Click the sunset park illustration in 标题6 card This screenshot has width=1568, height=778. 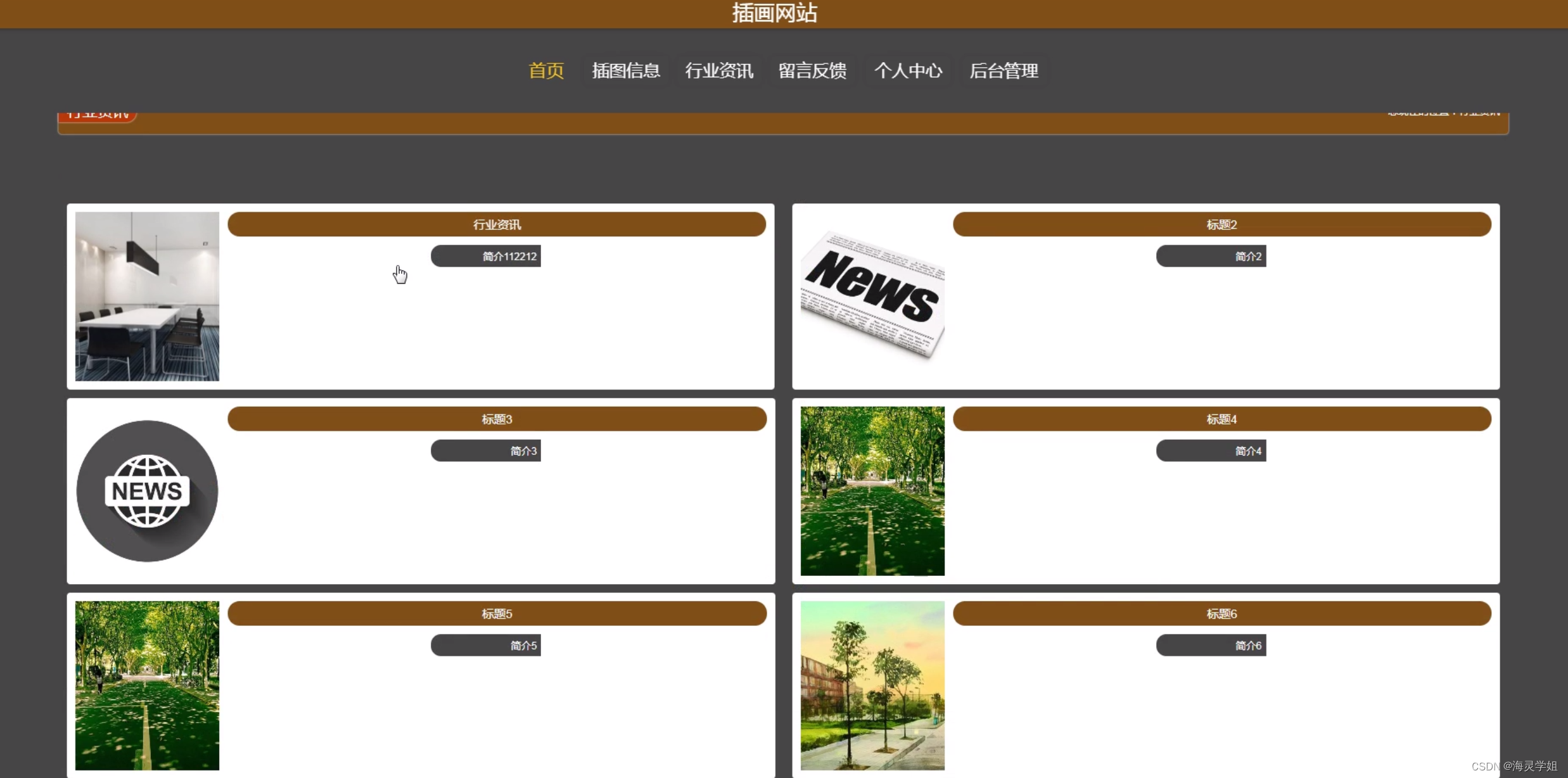pyautogui.click(x=872, y=686)
